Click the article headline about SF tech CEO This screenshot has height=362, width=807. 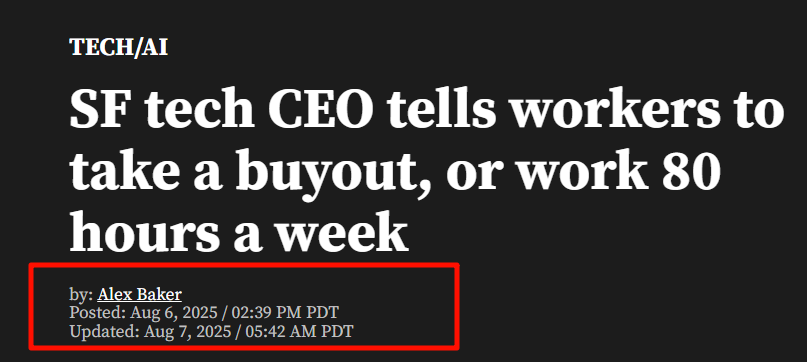pyautogui.click(x=427, y=173)
